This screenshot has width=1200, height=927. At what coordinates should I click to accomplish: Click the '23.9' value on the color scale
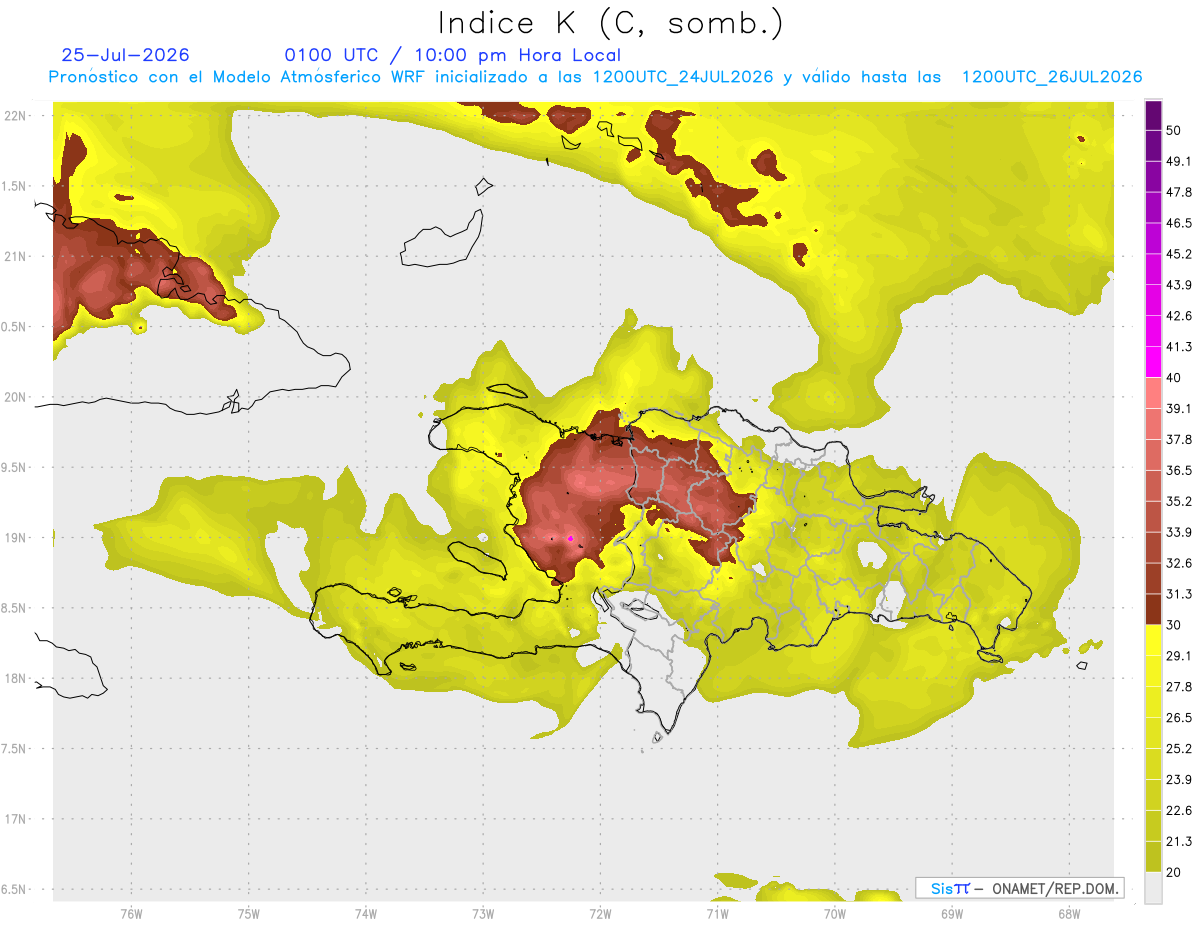click(1179, 779)
